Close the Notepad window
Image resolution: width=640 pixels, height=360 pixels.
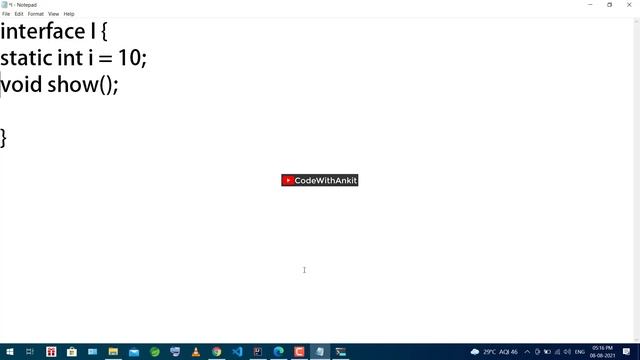click(629, 4)
